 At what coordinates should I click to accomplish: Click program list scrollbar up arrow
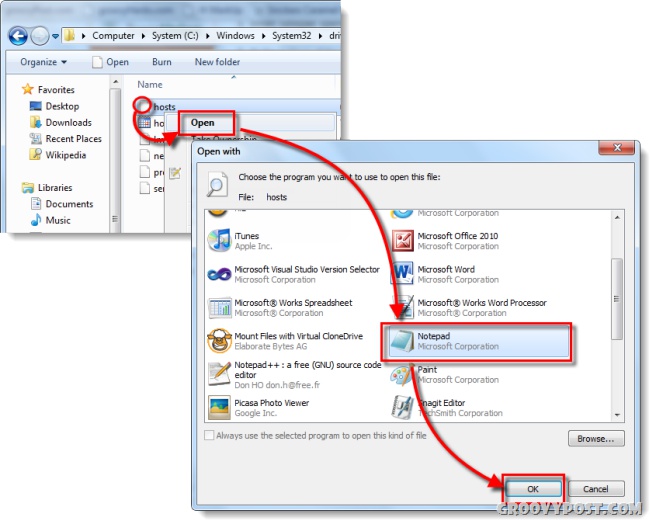617,217
